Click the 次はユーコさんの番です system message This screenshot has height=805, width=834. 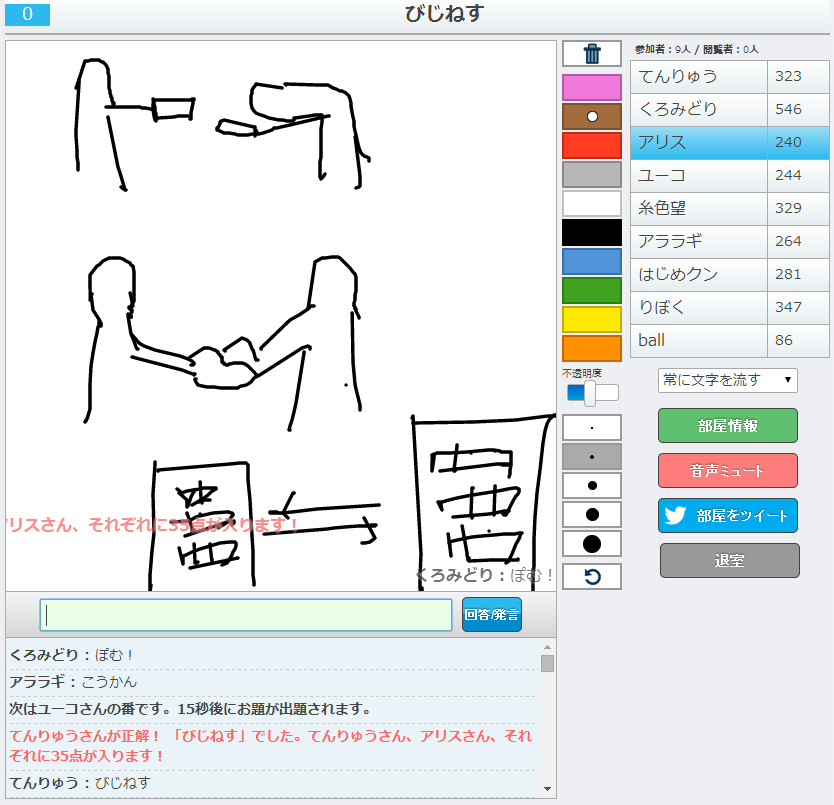[190, 709]
